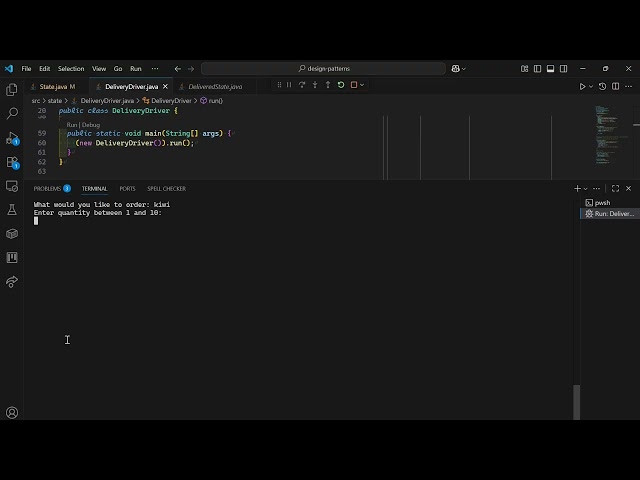Maximize the terminal panel size

616,189
